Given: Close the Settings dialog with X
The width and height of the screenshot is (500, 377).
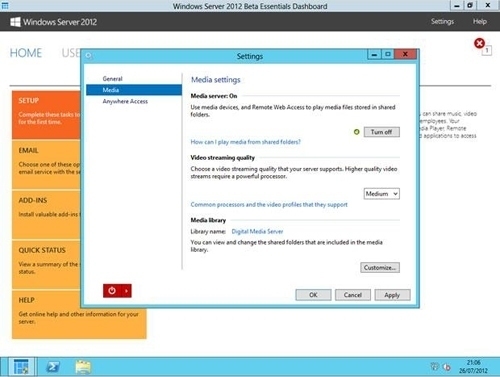Looking at the screenshot, I should click(405, 54).
